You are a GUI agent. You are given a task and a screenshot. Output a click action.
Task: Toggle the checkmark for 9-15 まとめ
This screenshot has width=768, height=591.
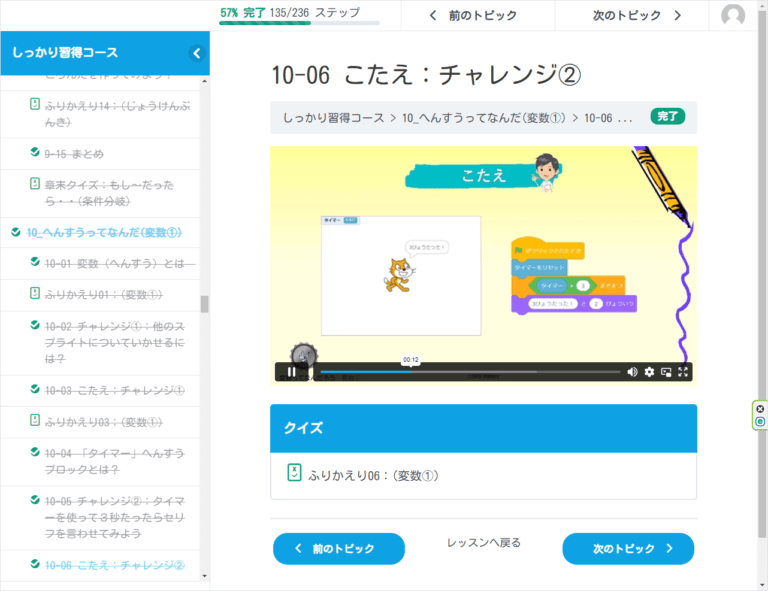(35, 153)
